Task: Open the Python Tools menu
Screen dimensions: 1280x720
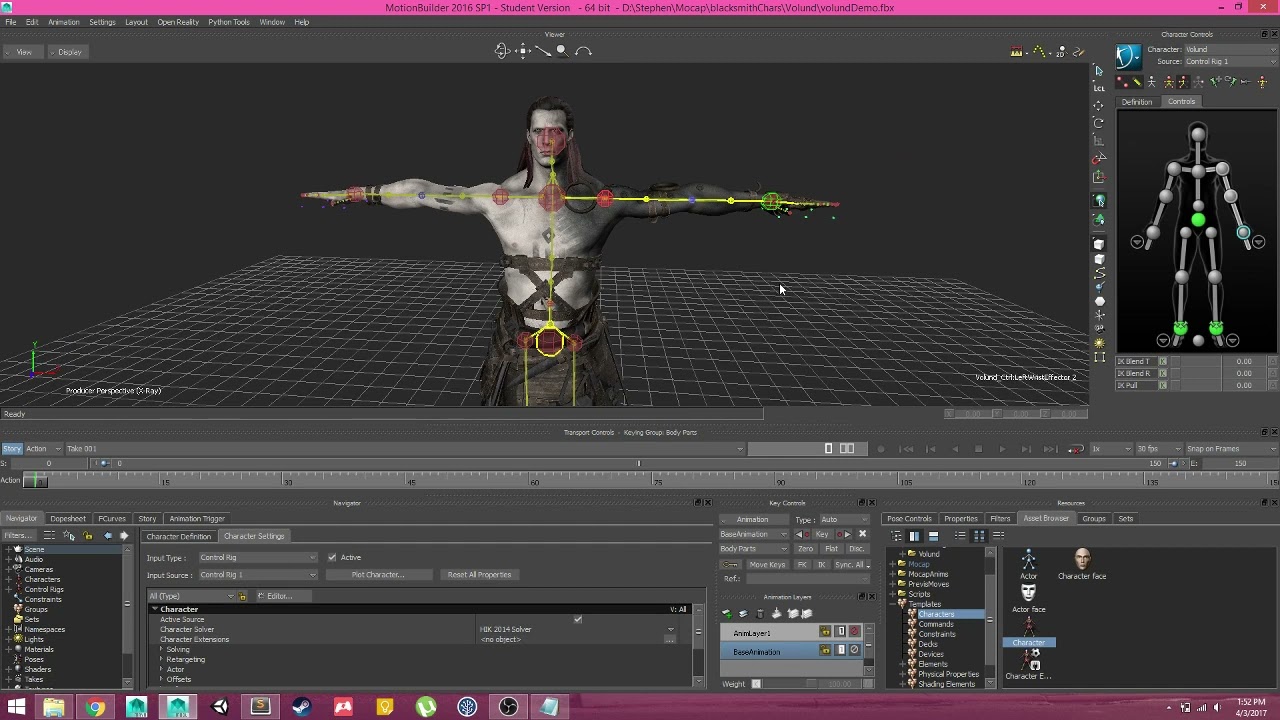Action: tap(228, 22)
